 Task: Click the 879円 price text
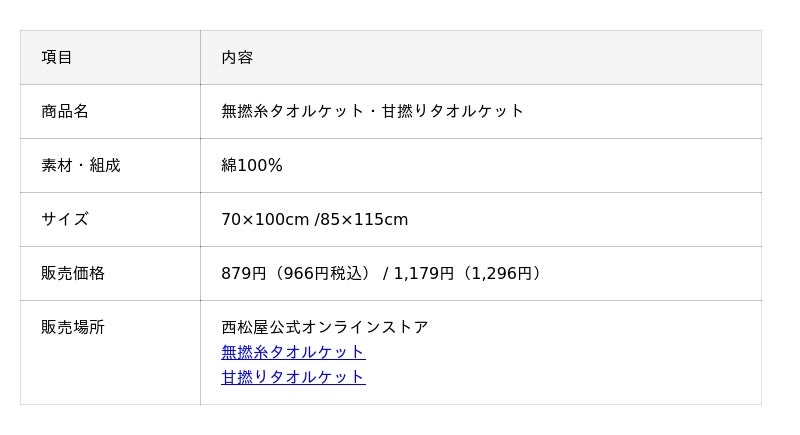point(245,273)
